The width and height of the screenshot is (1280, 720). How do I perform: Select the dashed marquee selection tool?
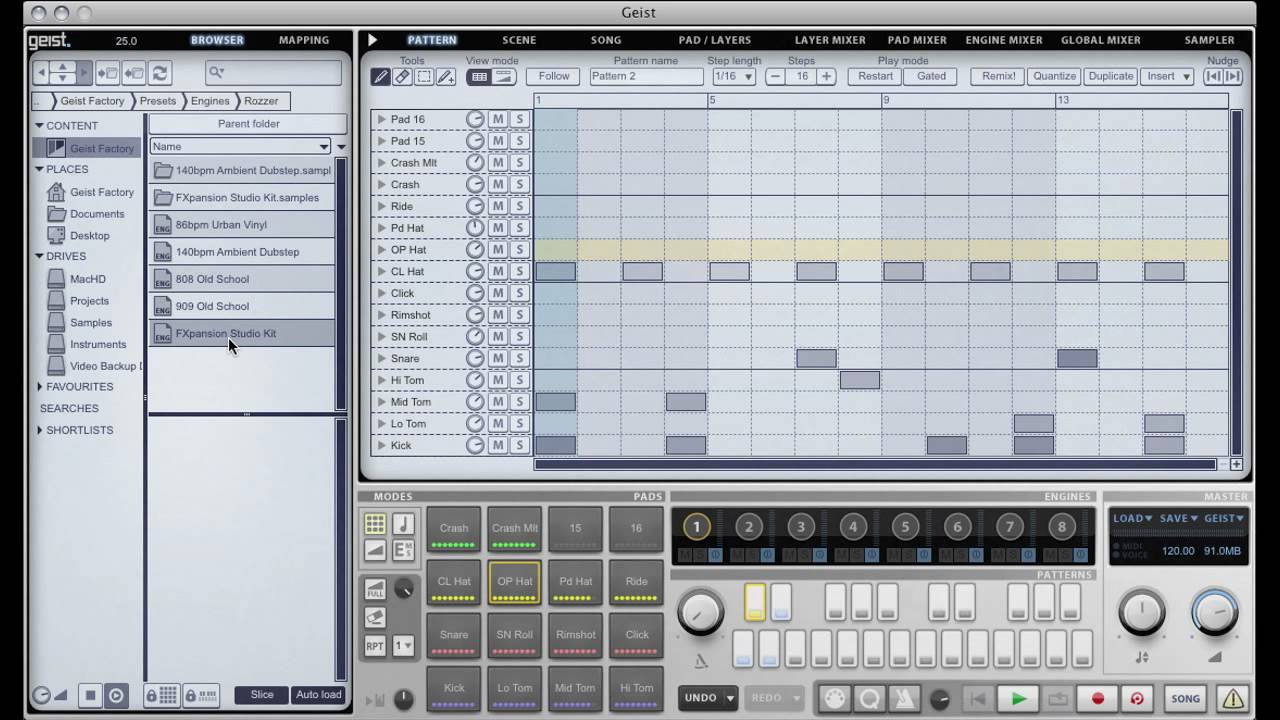(424, 77)
